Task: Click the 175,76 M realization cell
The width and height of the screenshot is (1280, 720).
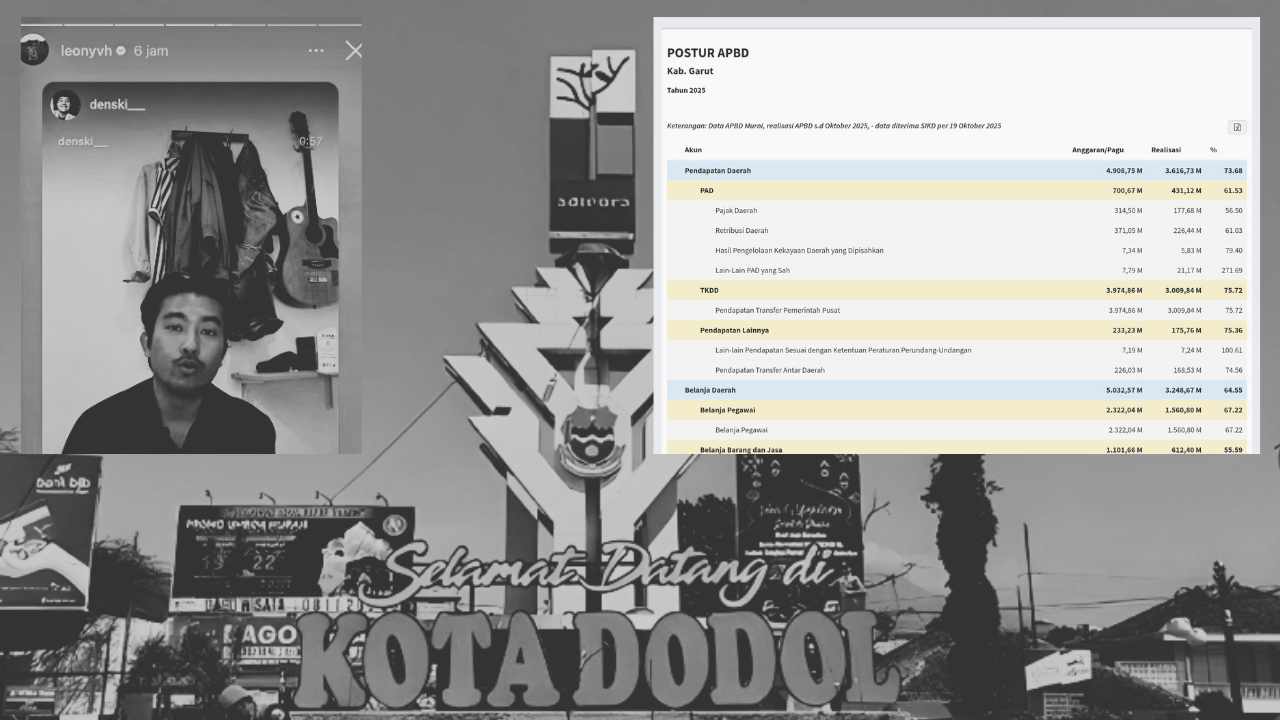Action: coord(1186,331)
